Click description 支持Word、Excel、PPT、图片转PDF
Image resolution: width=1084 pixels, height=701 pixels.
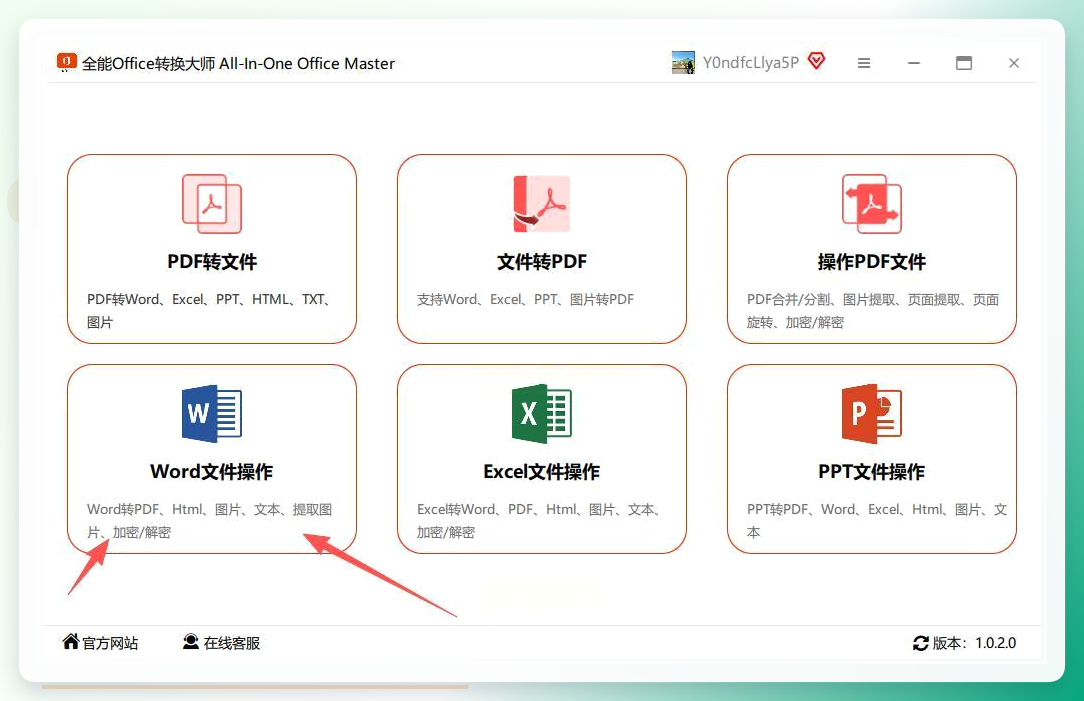[525, 299]
